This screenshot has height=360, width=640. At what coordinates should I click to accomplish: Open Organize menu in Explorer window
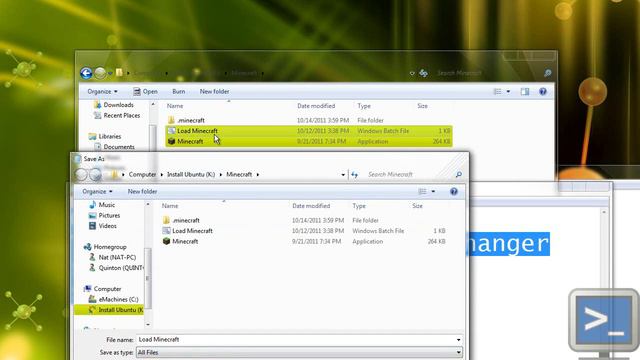[x=102, y=91]
